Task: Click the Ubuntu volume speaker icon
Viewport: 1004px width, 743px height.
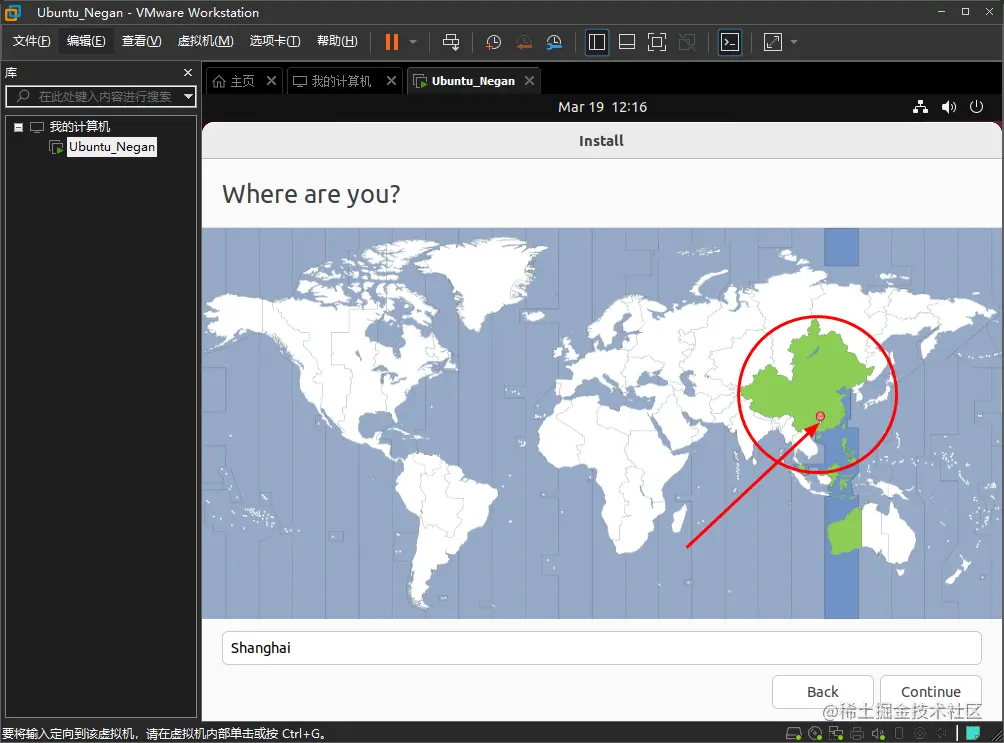Action: coord(949,107)
